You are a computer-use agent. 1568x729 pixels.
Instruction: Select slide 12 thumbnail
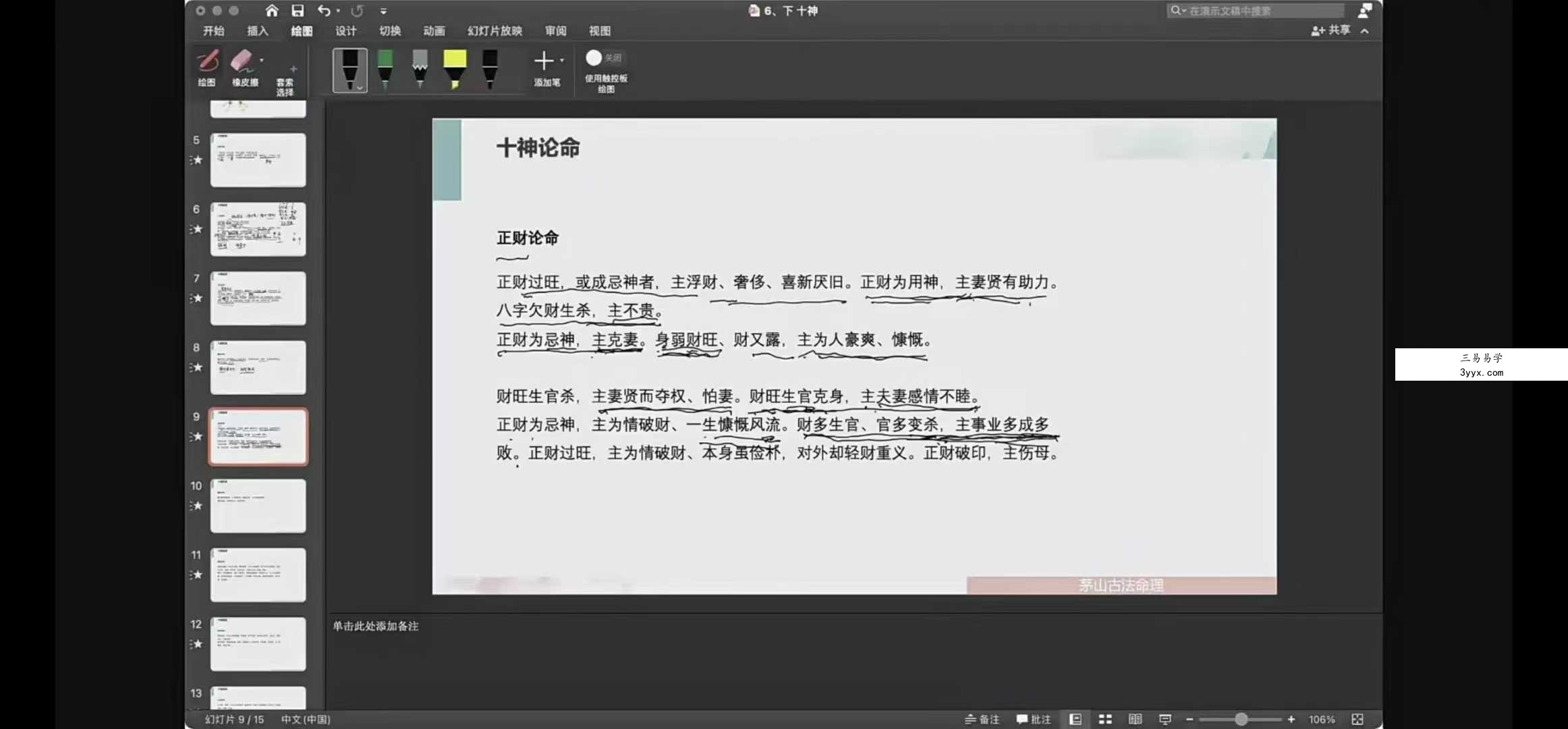pos(258,644)
